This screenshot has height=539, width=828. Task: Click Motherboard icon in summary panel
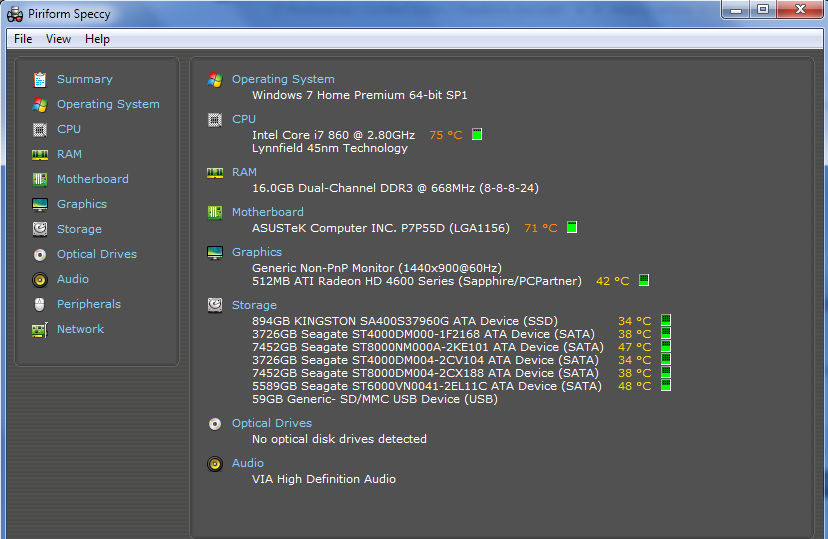tap(215, 213)
